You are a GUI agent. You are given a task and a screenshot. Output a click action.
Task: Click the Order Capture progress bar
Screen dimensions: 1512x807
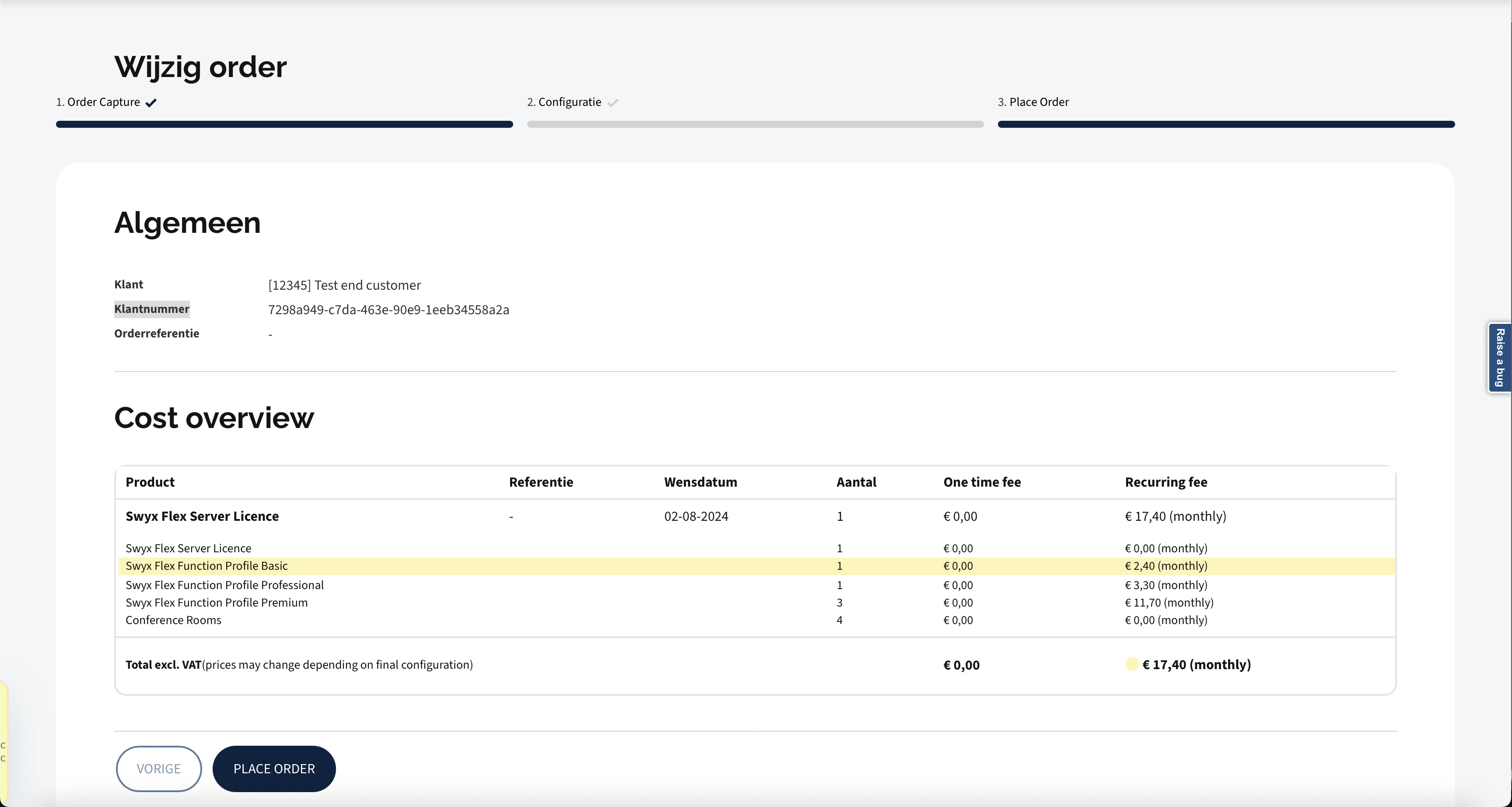point(284,124)
